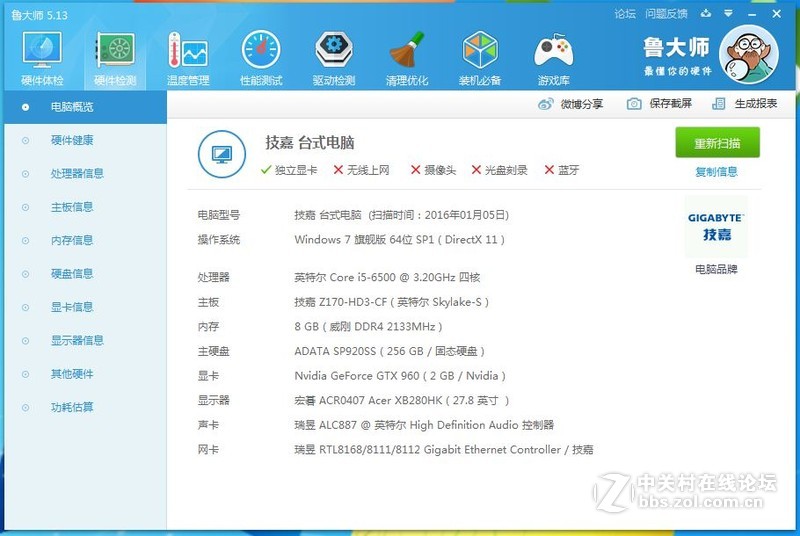Viewport: 800px width, 536px height.
Task: Click 保存截屏 to save a screenshot
Action: 659,104
